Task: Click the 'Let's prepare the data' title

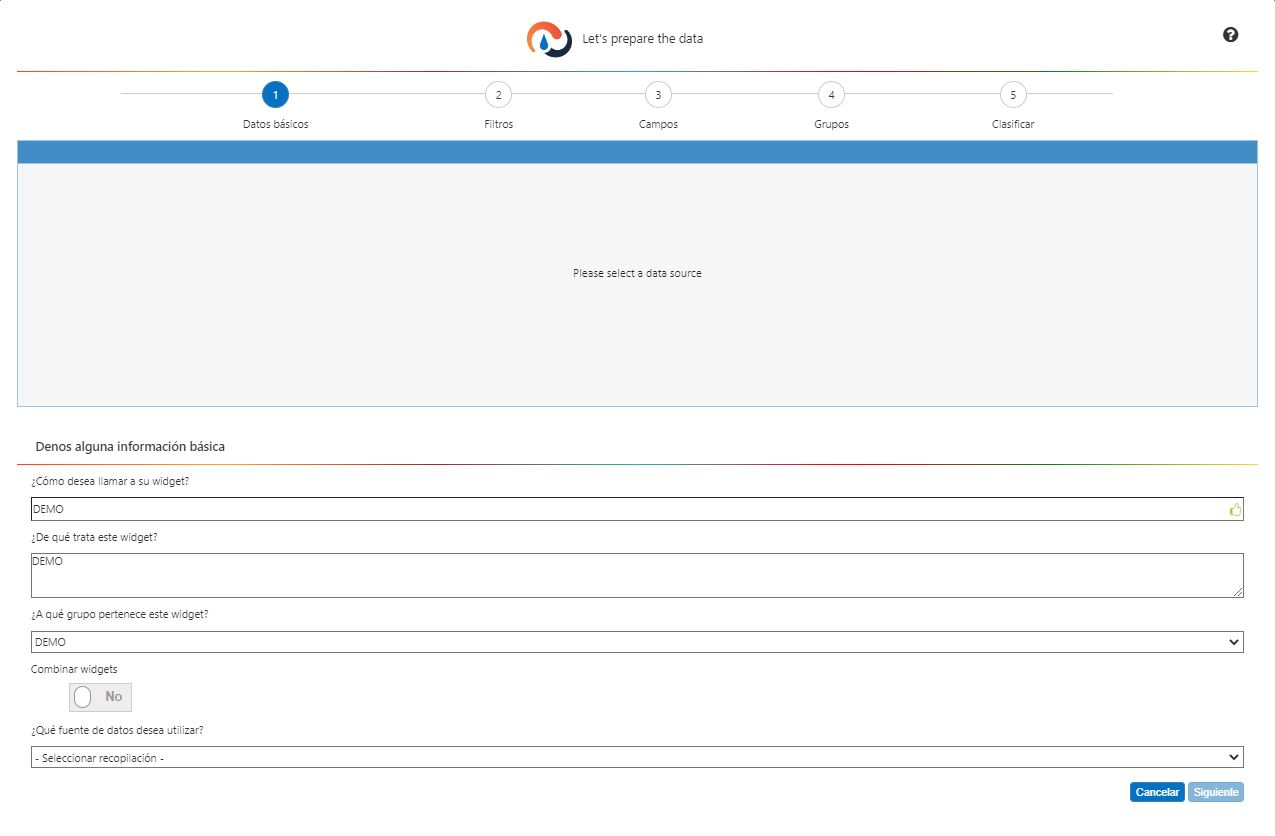Action: point(642,39)
